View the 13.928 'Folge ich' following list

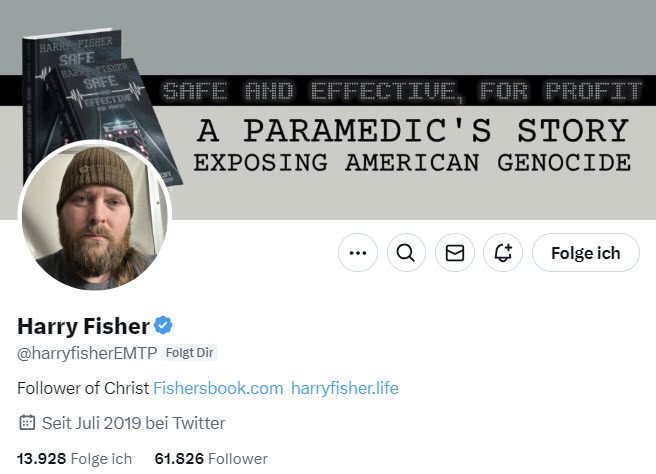point(75,459)
